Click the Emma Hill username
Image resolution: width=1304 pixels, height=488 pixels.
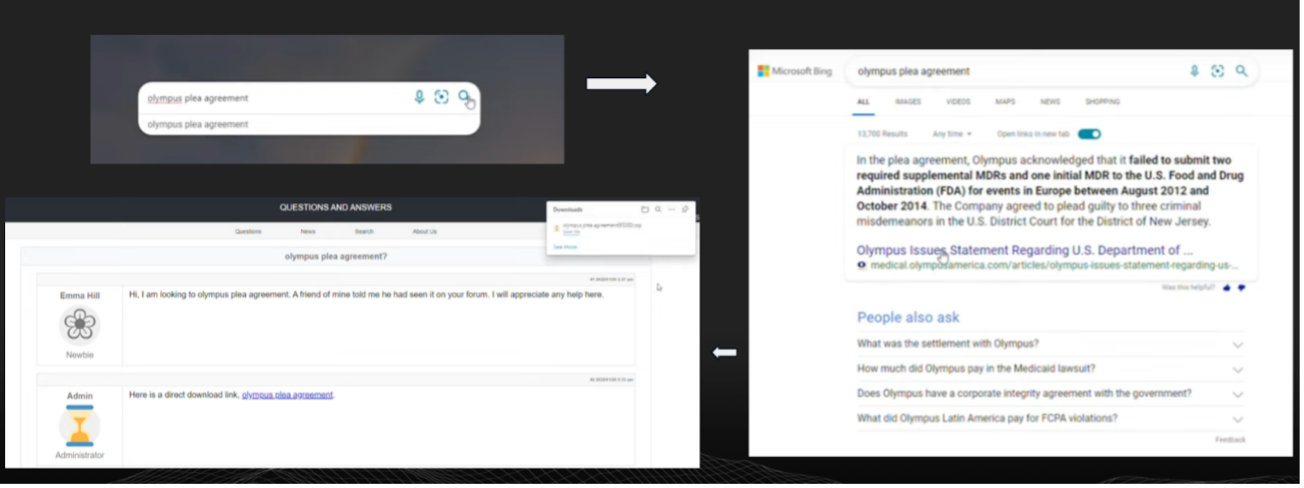pyautogui.click(x=79, y=295)
